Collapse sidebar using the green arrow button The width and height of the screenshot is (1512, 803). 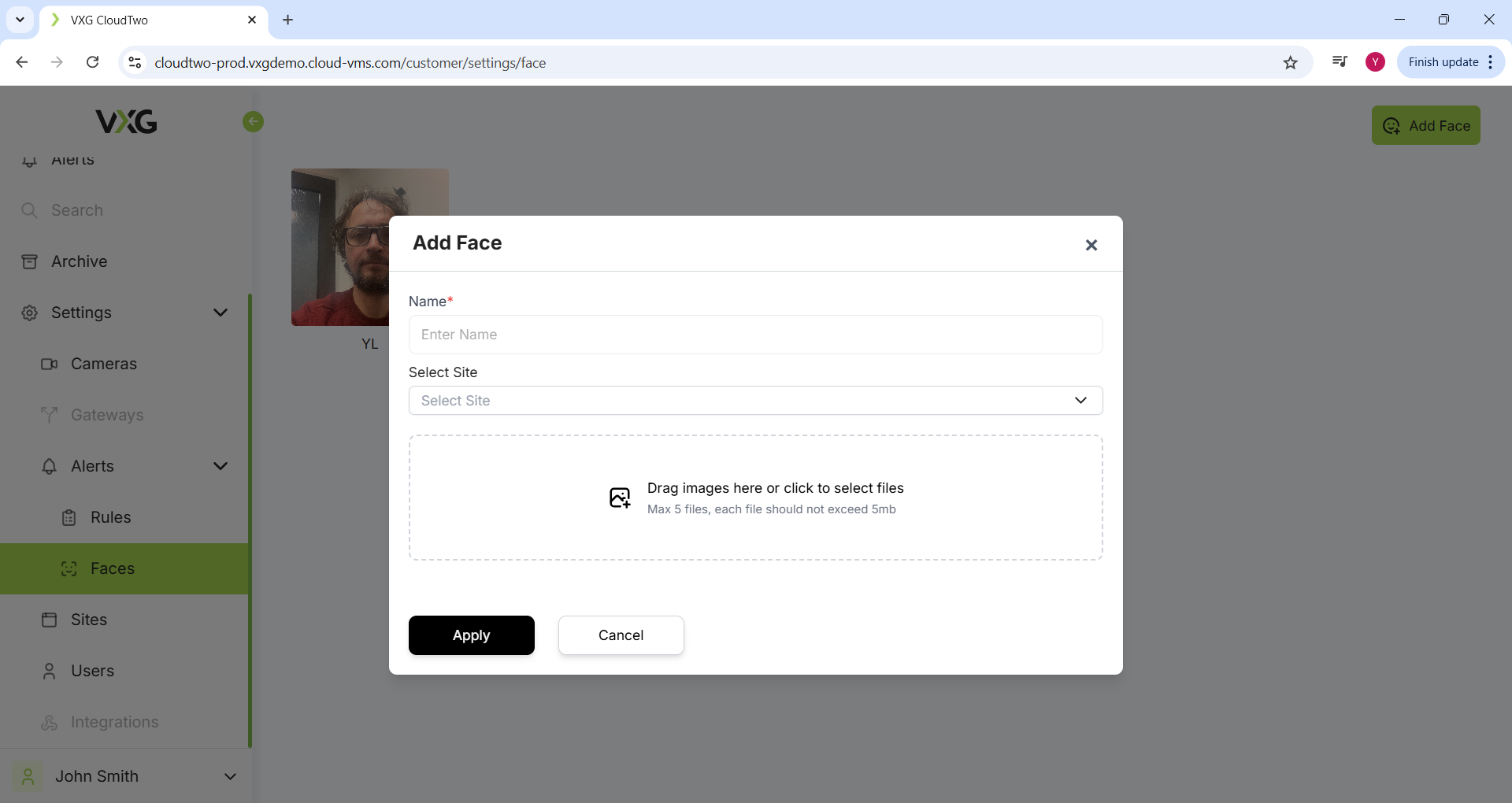point(253,121)
